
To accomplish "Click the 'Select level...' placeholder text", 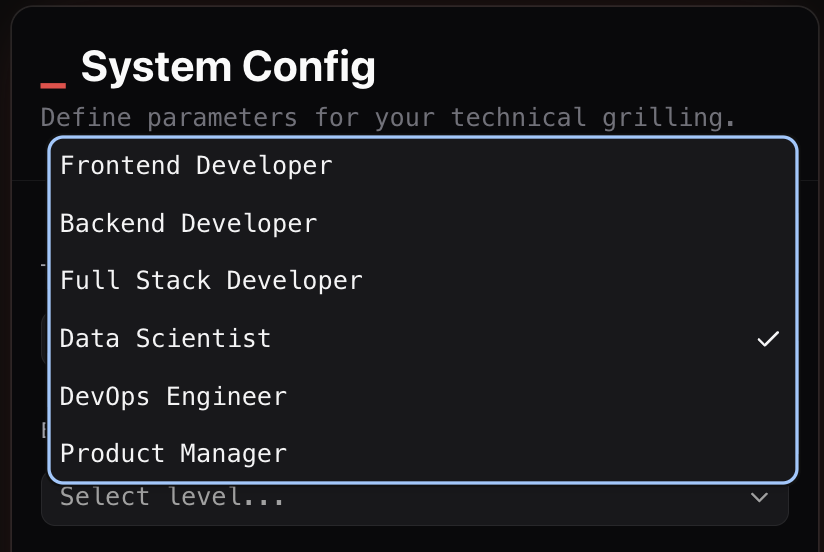I will 172,497.
